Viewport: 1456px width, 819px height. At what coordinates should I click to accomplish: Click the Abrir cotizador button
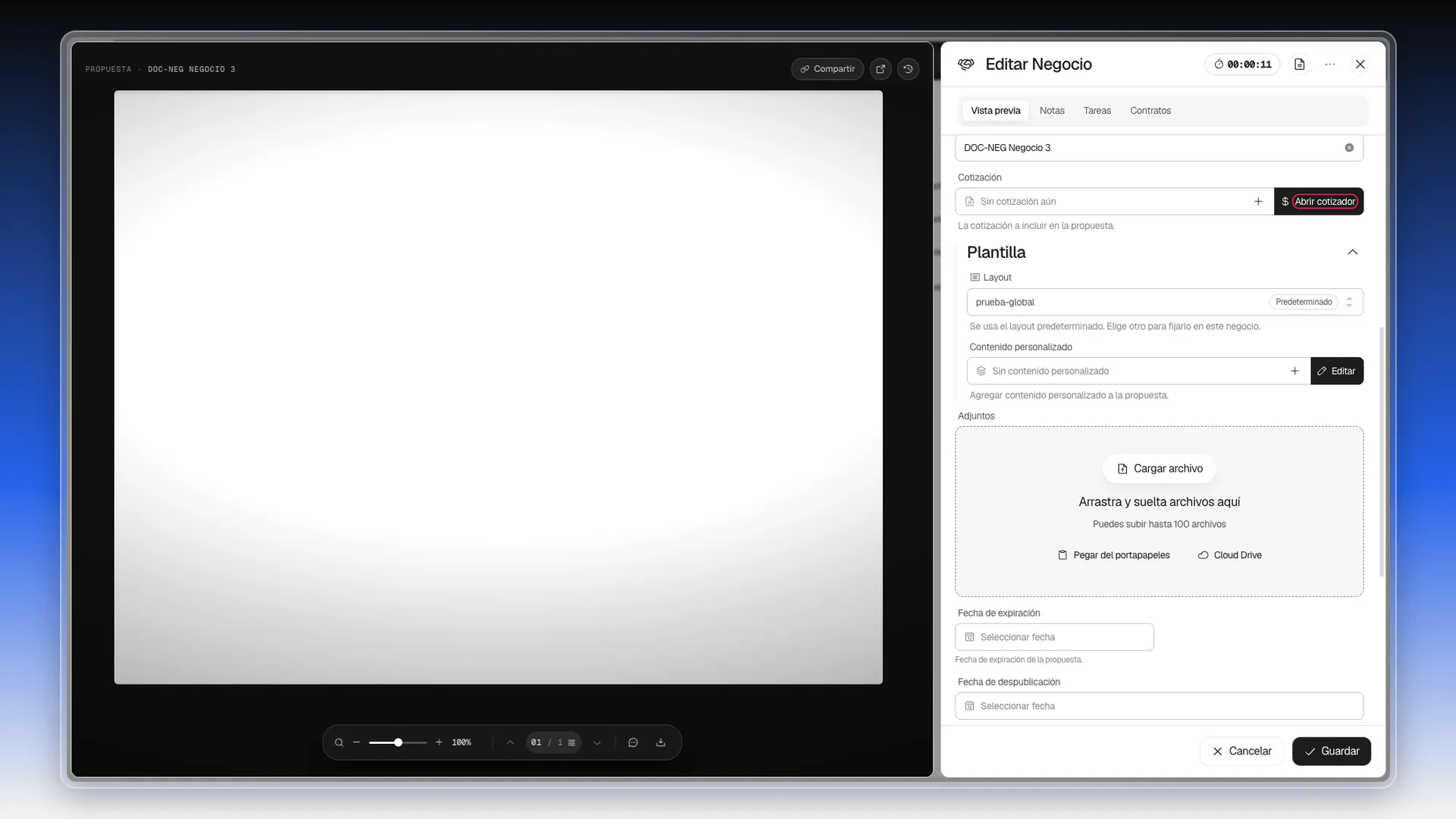tap(1319, 202)
